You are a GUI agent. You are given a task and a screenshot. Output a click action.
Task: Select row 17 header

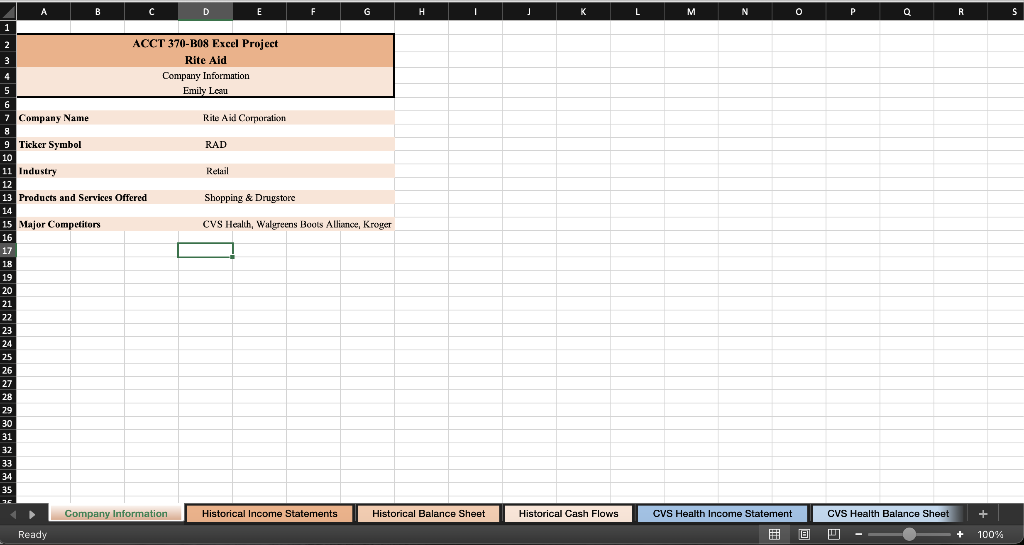8,251
